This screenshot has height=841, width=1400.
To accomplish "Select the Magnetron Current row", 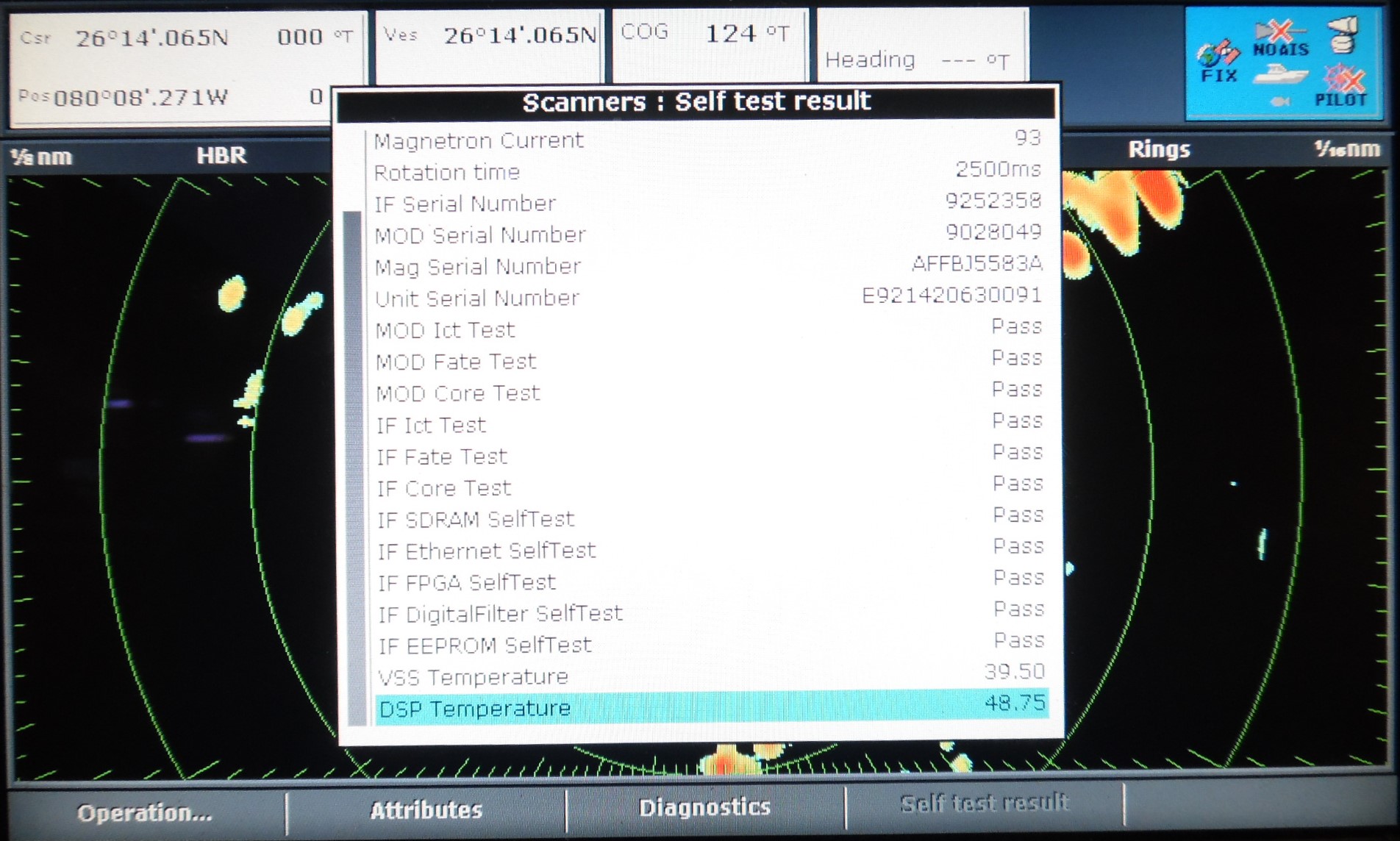I will coord(707,140).
